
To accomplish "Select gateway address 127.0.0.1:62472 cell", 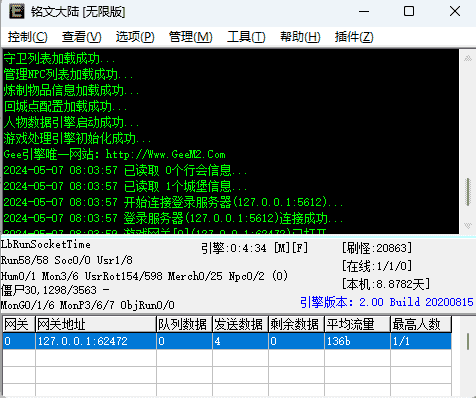I will pyautogui.click(x=96, y=341).
